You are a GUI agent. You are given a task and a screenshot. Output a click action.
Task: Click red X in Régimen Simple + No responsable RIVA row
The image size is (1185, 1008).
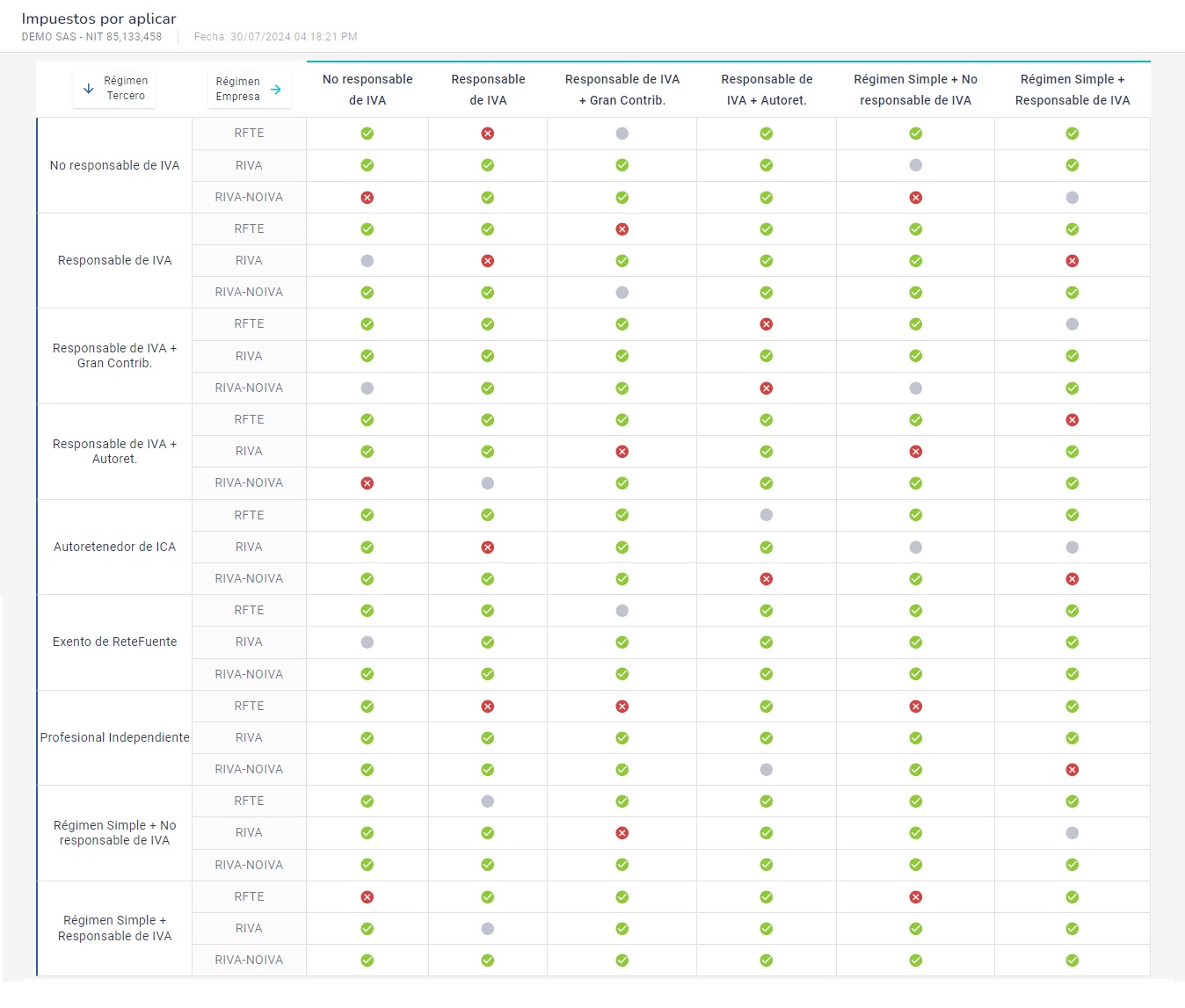coord(622,832)
